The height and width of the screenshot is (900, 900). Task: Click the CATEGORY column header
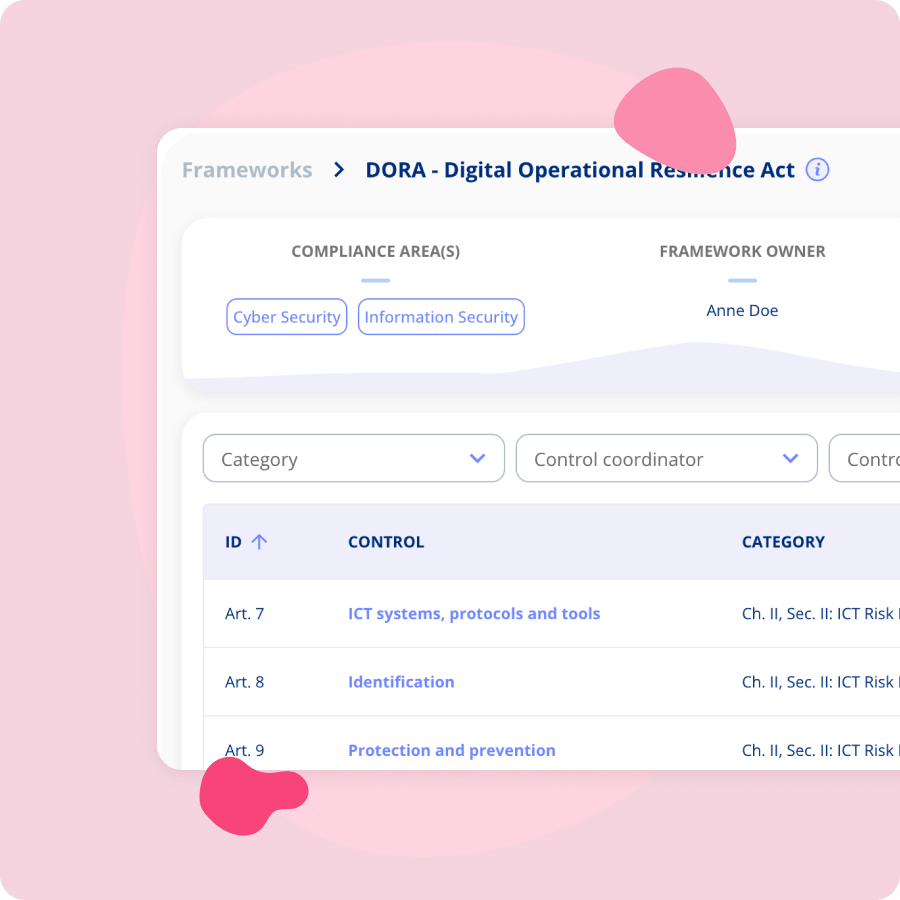coord(783,542)
